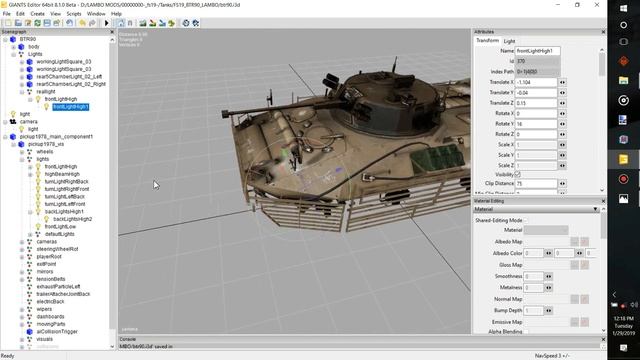Click the blue undo arrow toolbar icon
640x360 pixels.
tap(69, 23)
